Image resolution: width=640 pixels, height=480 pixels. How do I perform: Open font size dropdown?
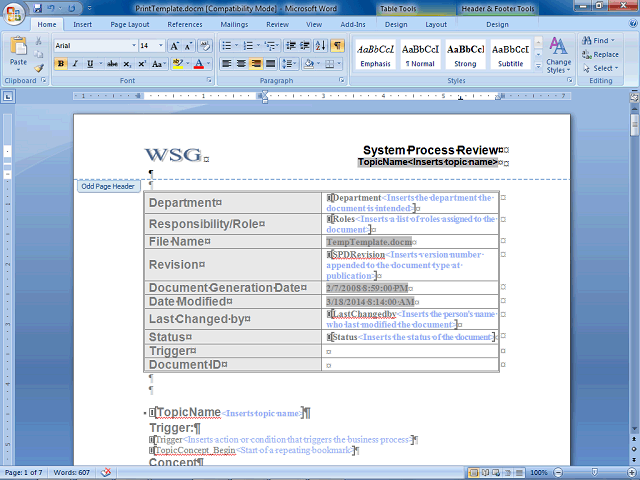161,46
